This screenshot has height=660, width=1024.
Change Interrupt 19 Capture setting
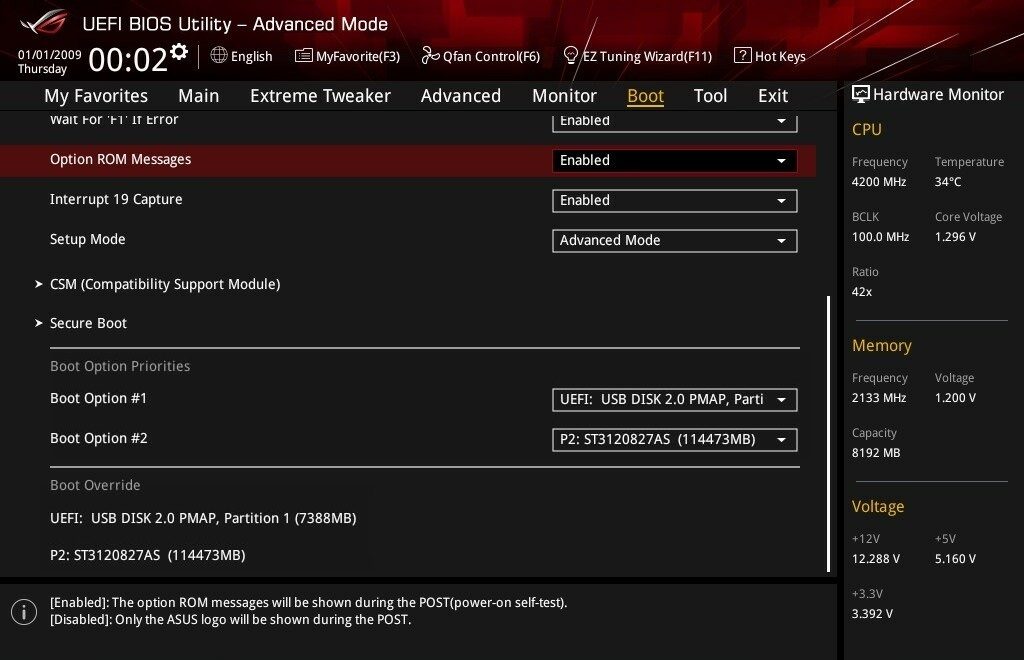coord(674,200)
